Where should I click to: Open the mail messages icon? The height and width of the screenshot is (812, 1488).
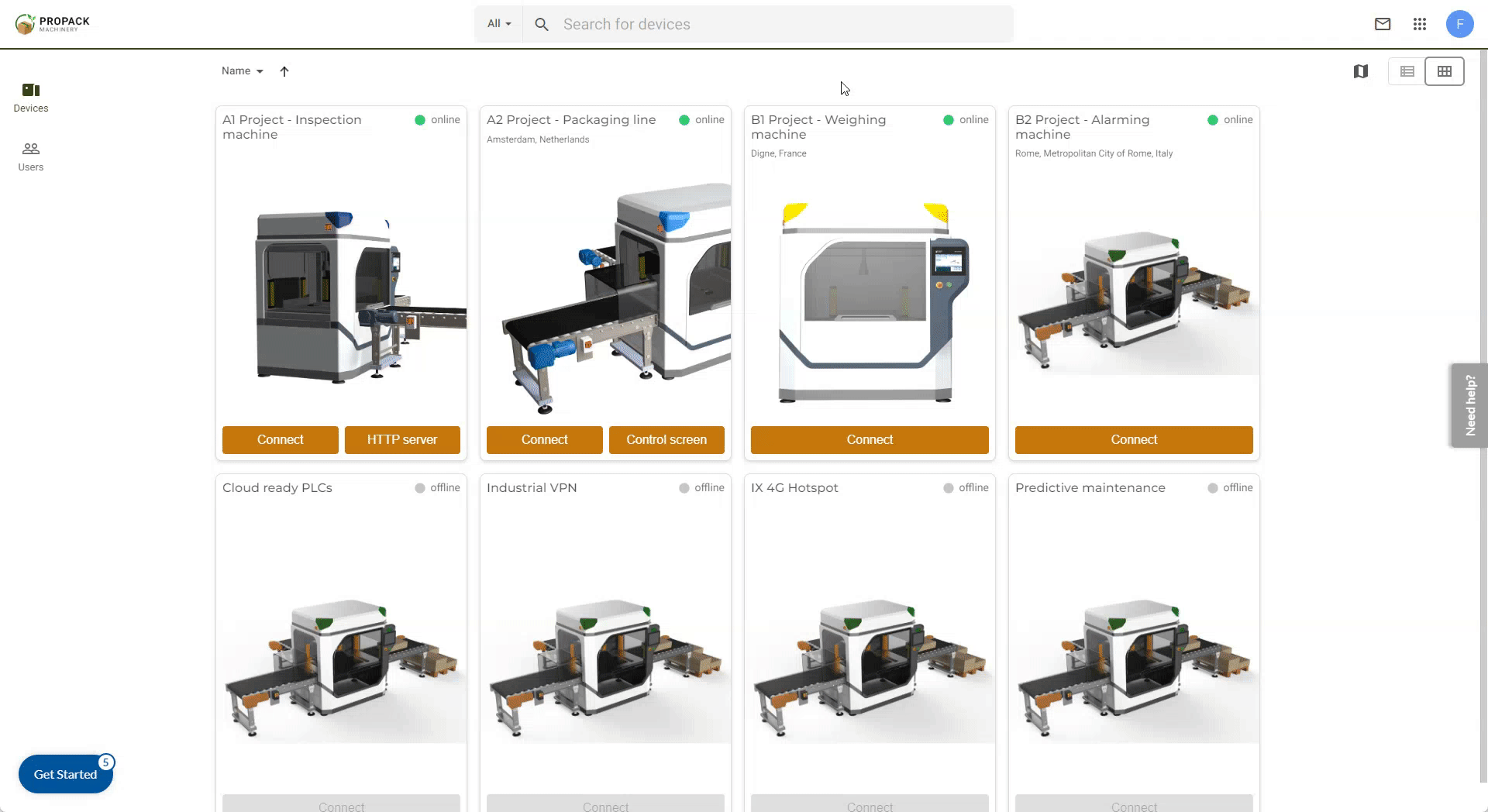(x=1383, y=24)
